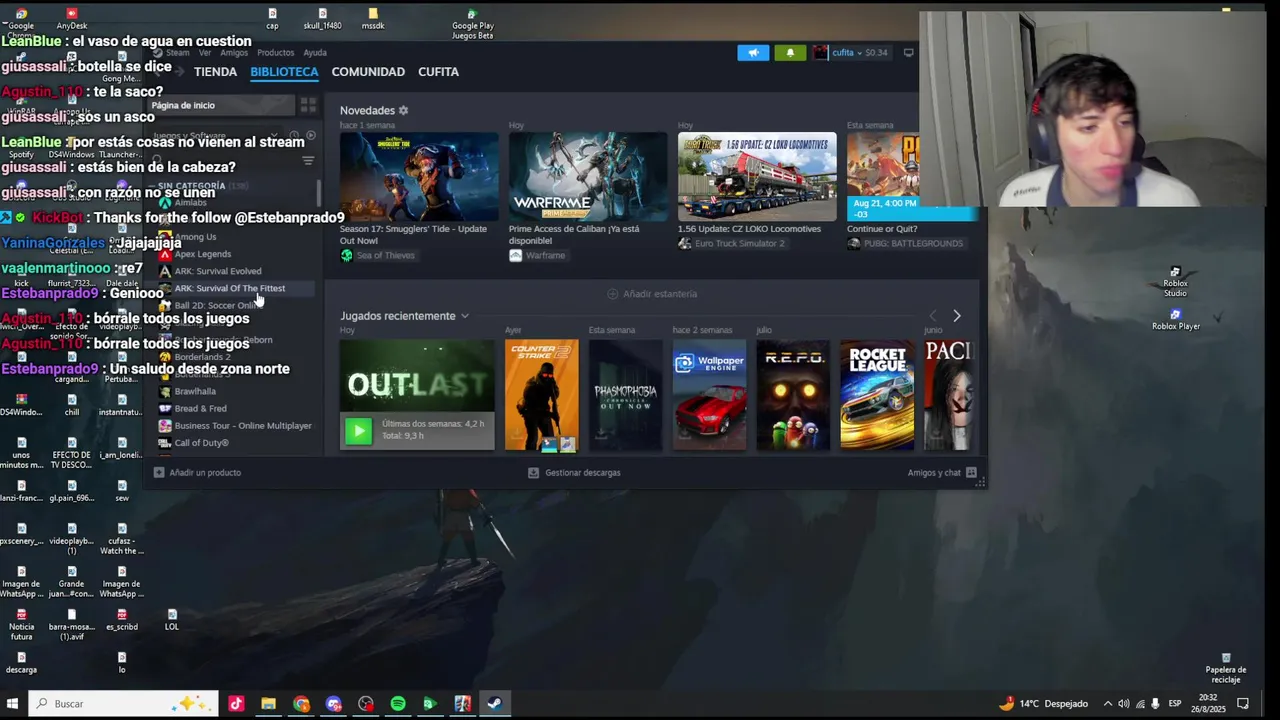The image size is (1280, 720).
Task: Open the LOL desktop file icon
Action: (x=172, y=620)
